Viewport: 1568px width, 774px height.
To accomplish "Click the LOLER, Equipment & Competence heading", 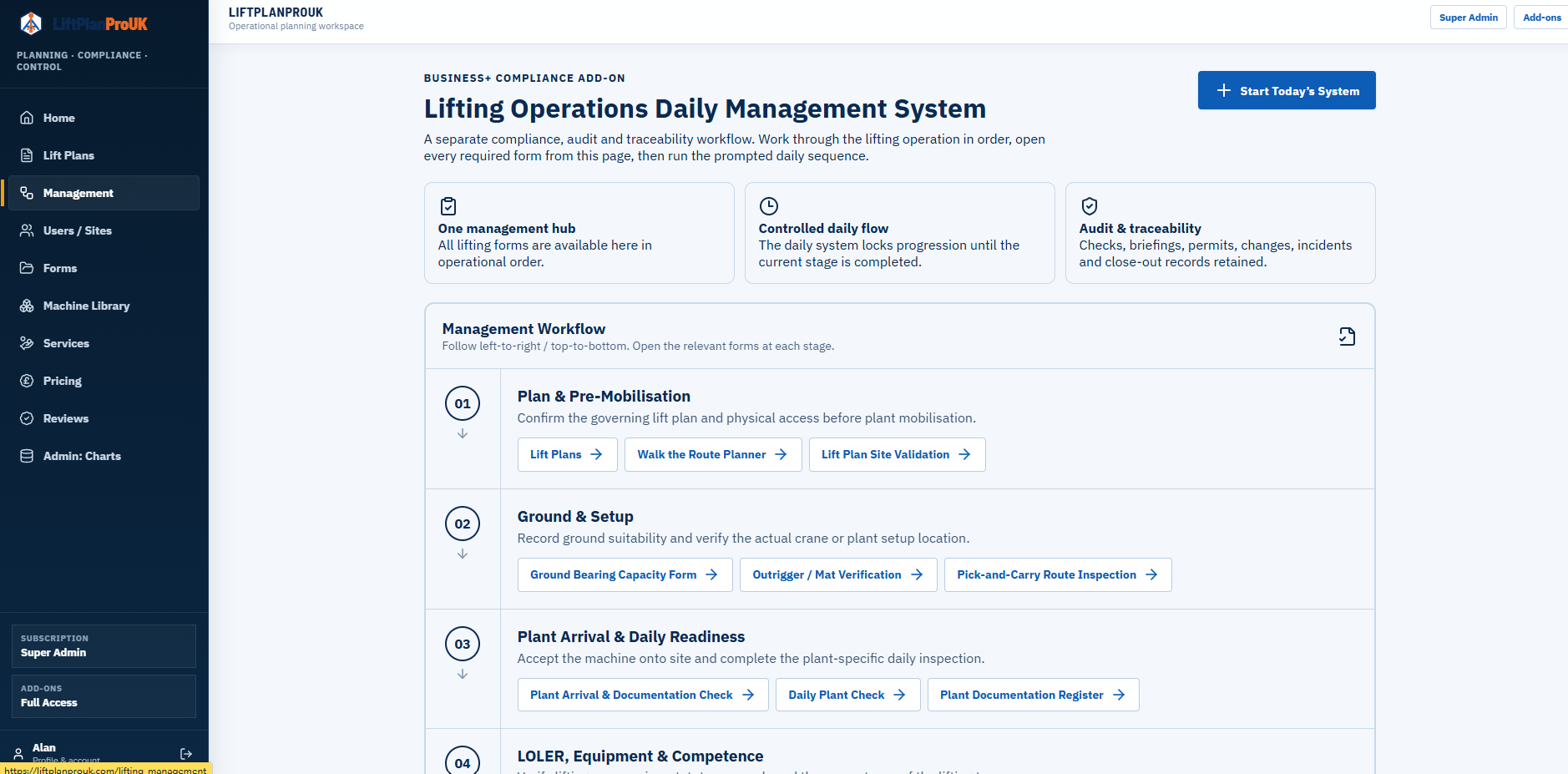I will click(640, 756).
